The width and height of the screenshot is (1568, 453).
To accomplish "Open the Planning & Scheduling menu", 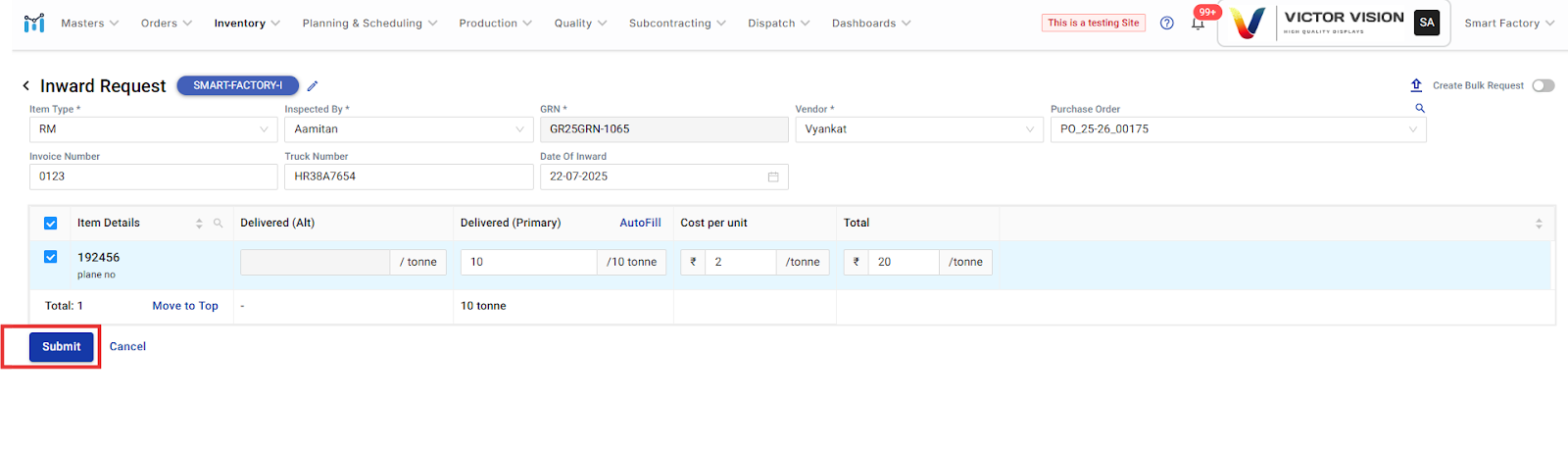I will coord(369,24).
